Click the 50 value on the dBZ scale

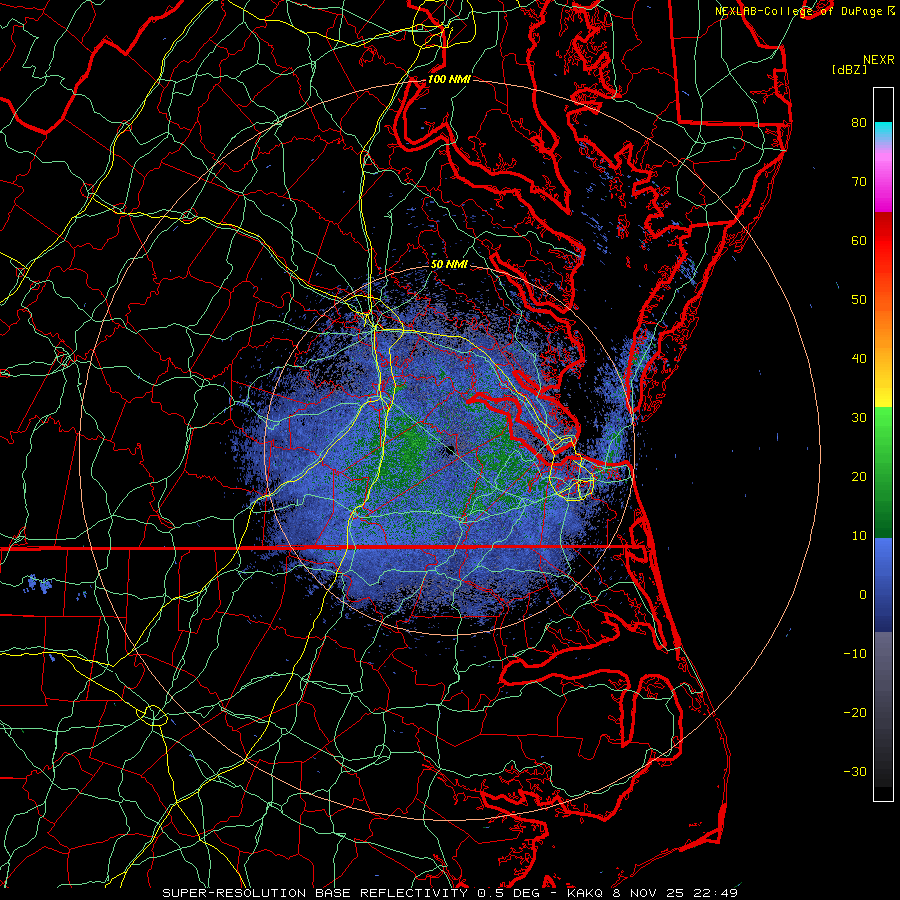point(859,300)
